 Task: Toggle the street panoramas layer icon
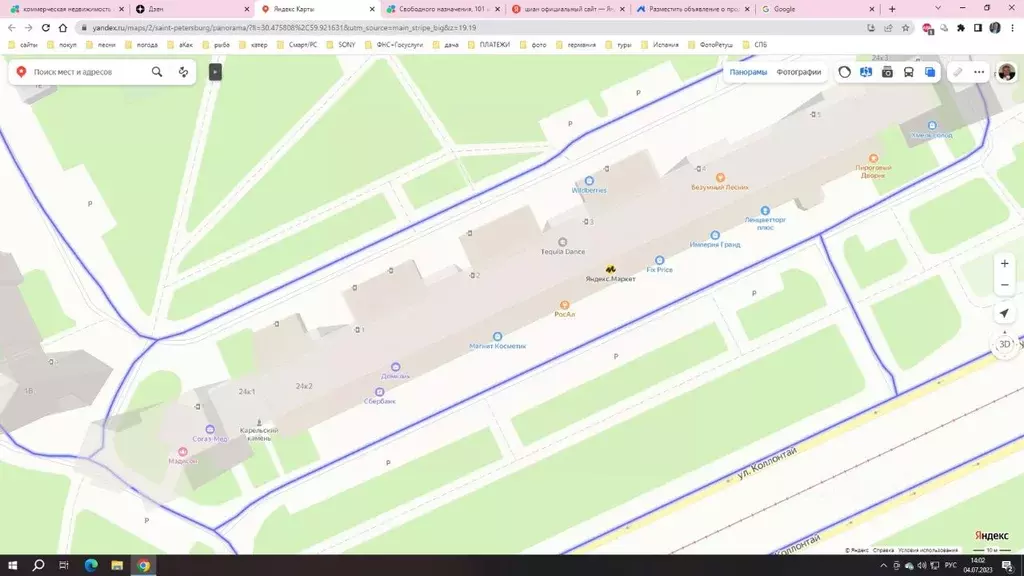click(x=866, y=72)
